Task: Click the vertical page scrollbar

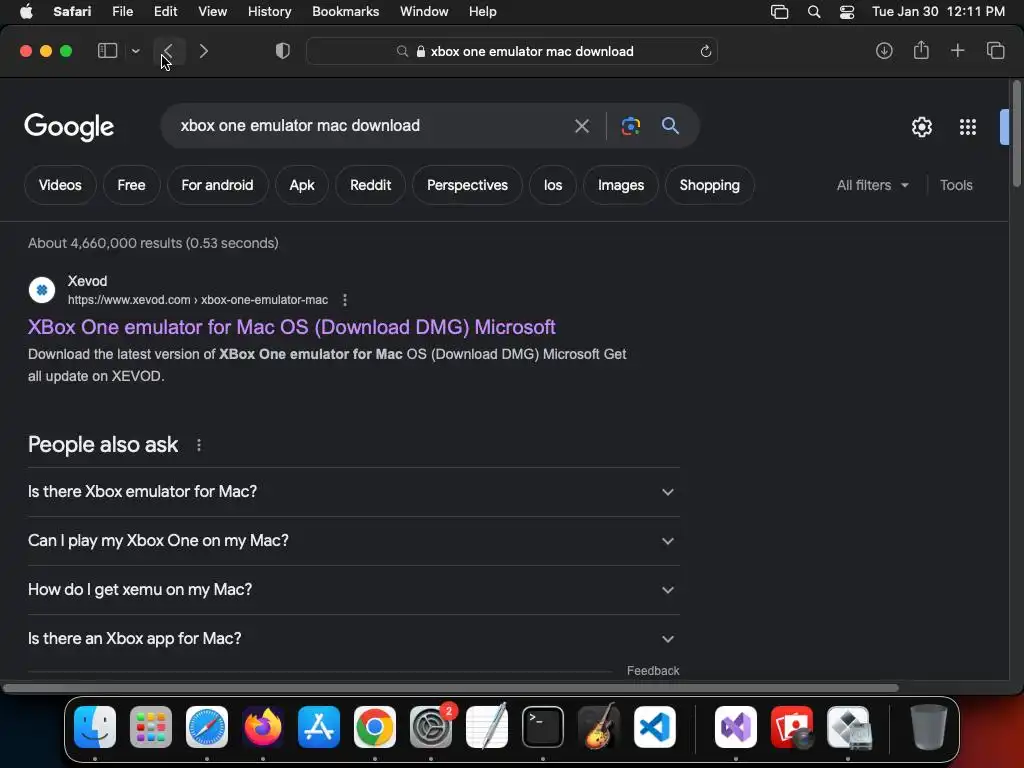Action: point(1016,133)
